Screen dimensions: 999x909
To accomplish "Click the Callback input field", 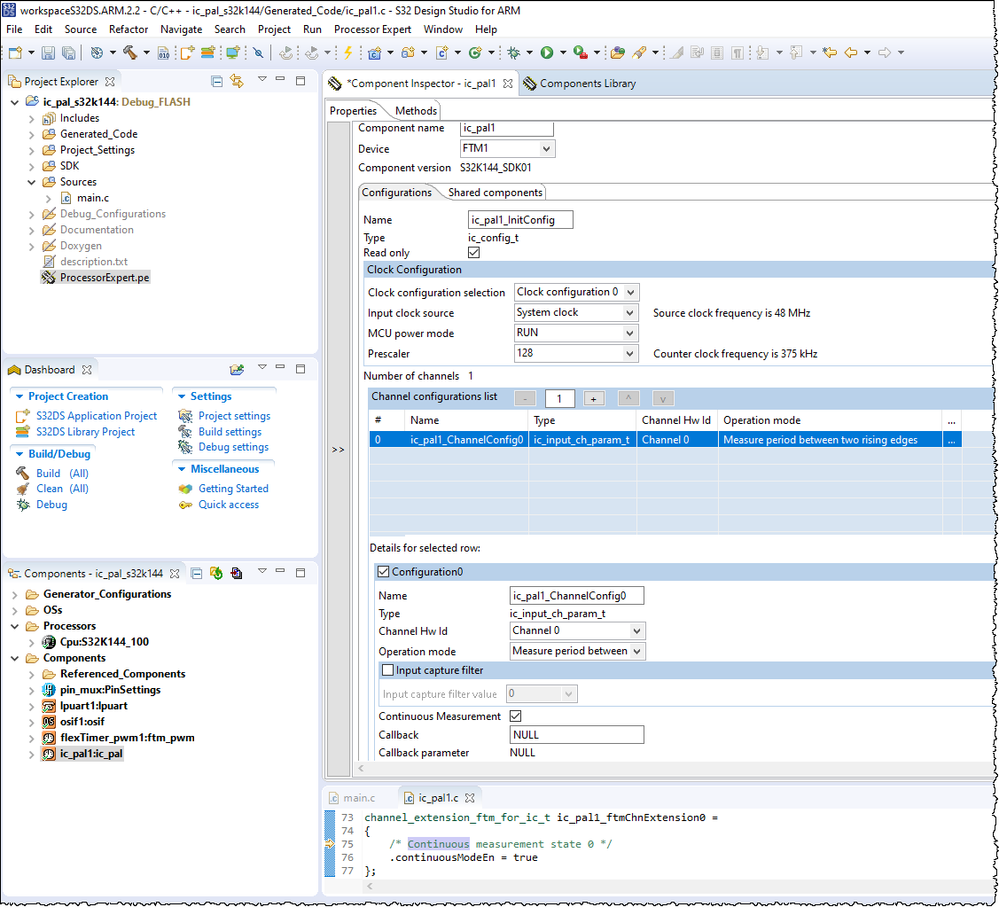I will pos(576,735).
